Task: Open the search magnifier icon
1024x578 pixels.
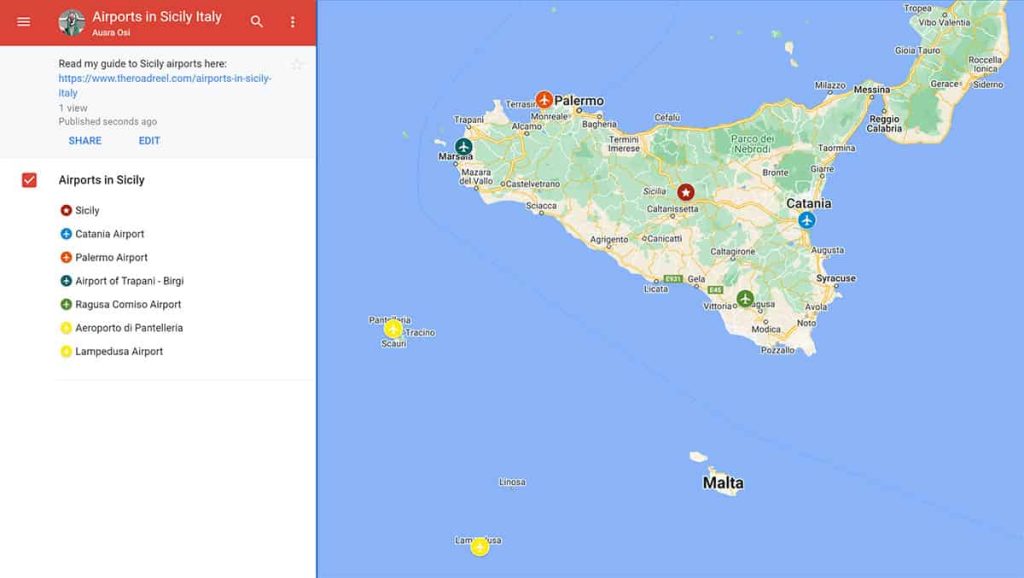Action: [257, 22]
